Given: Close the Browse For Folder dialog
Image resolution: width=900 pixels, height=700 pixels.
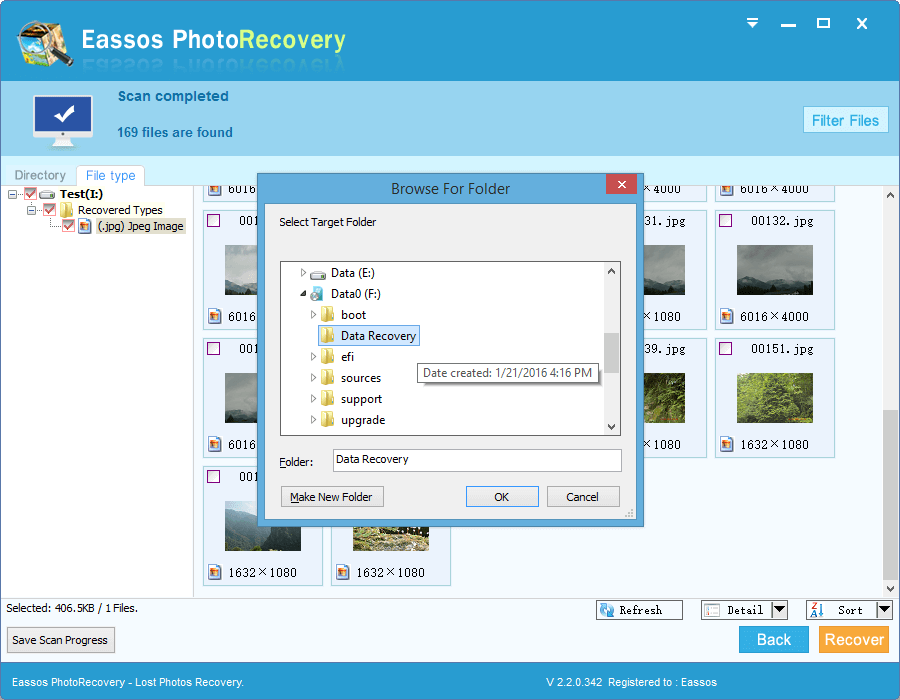Looking at the screenshot, I should 621,184.
